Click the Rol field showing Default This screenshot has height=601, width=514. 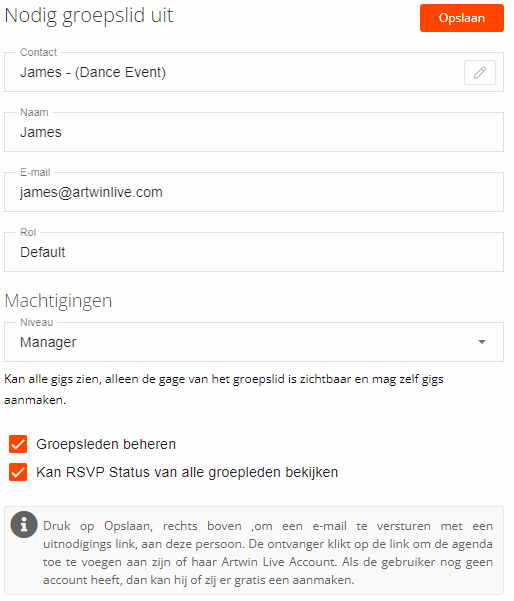(254, 252)
